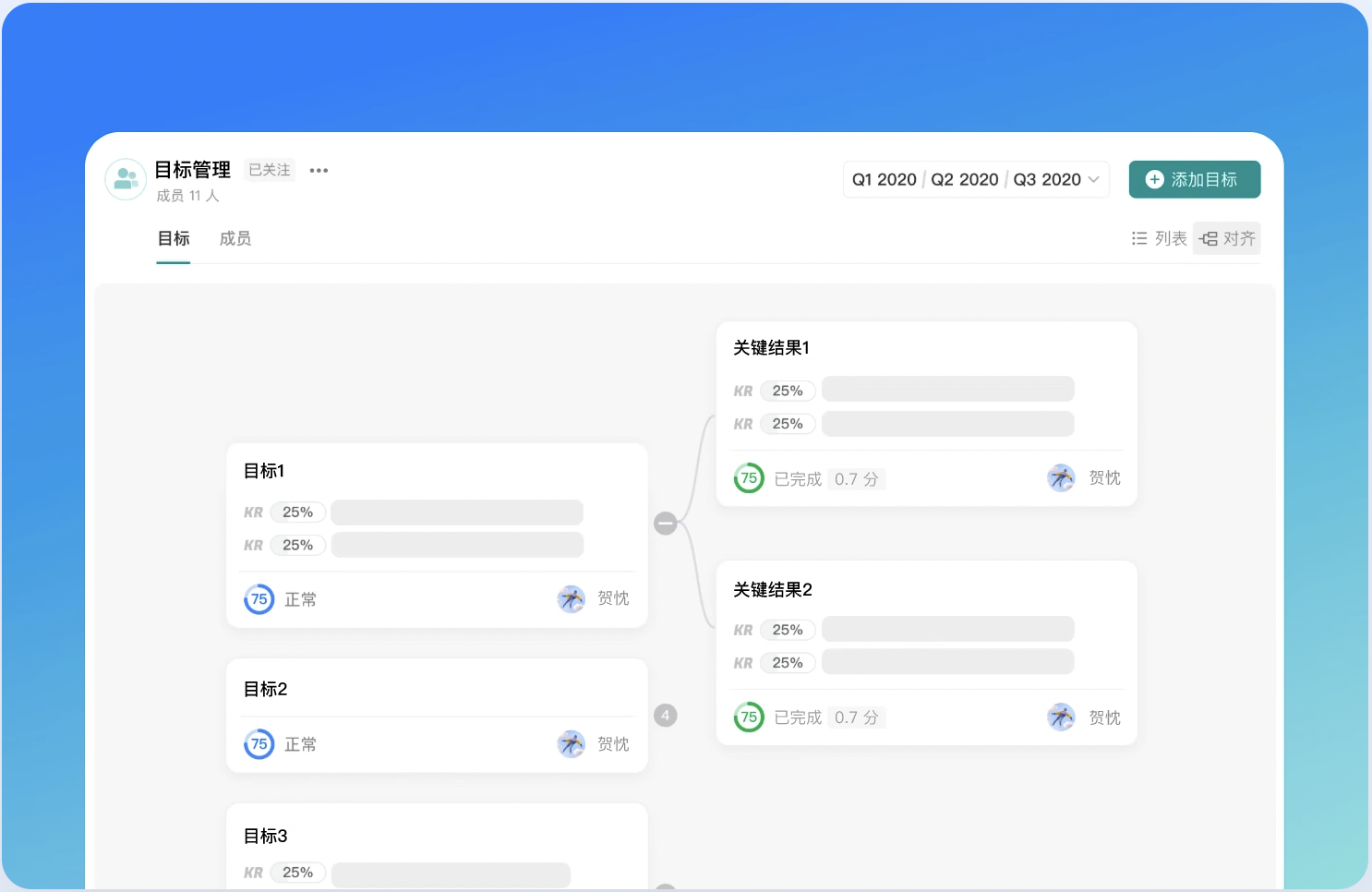Switch to 列表 list view
Image resolution: width=1372 pixels, height=892 pixels.
coord(1159,238)
